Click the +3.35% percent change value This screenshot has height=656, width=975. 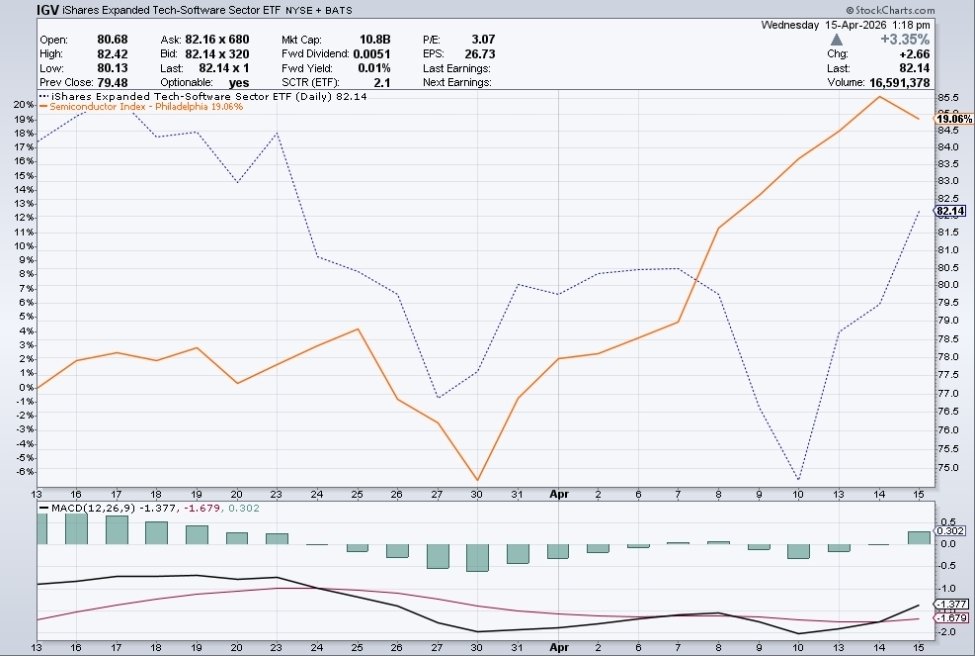(x=905, y=40)
